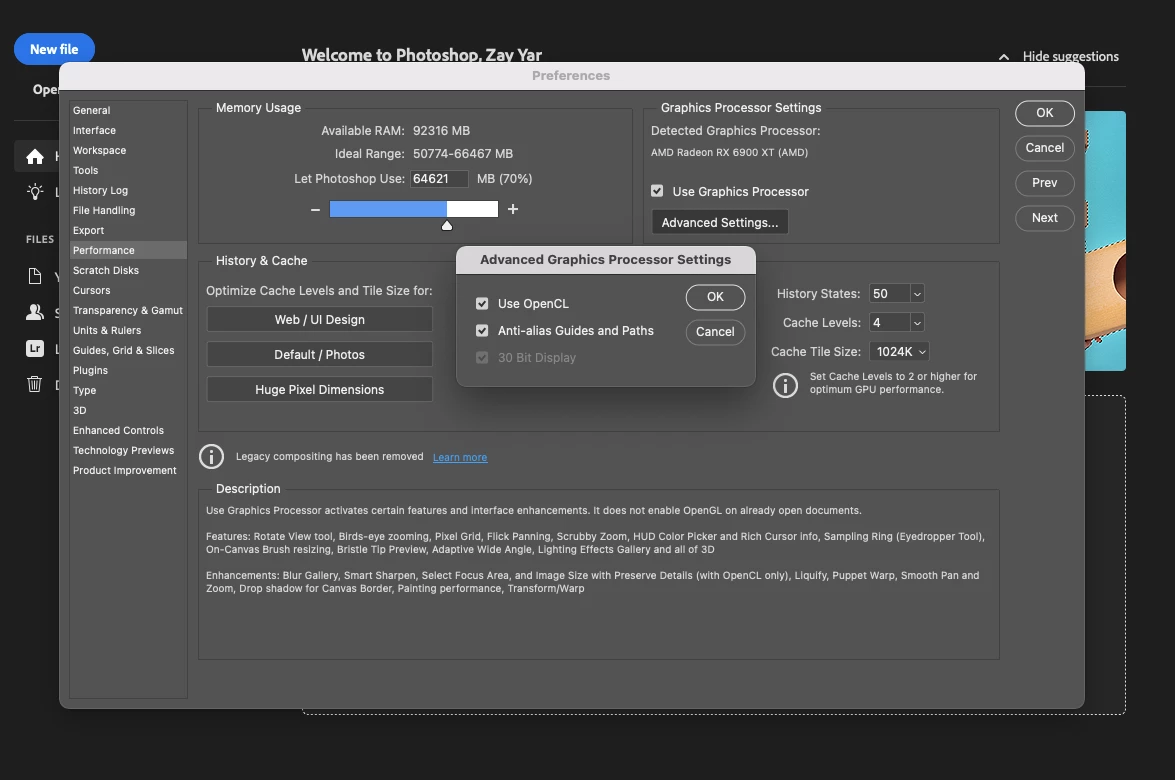Go to Scratch Disks preferences
Screen dimensions: 1175x780
coord(128,270)
